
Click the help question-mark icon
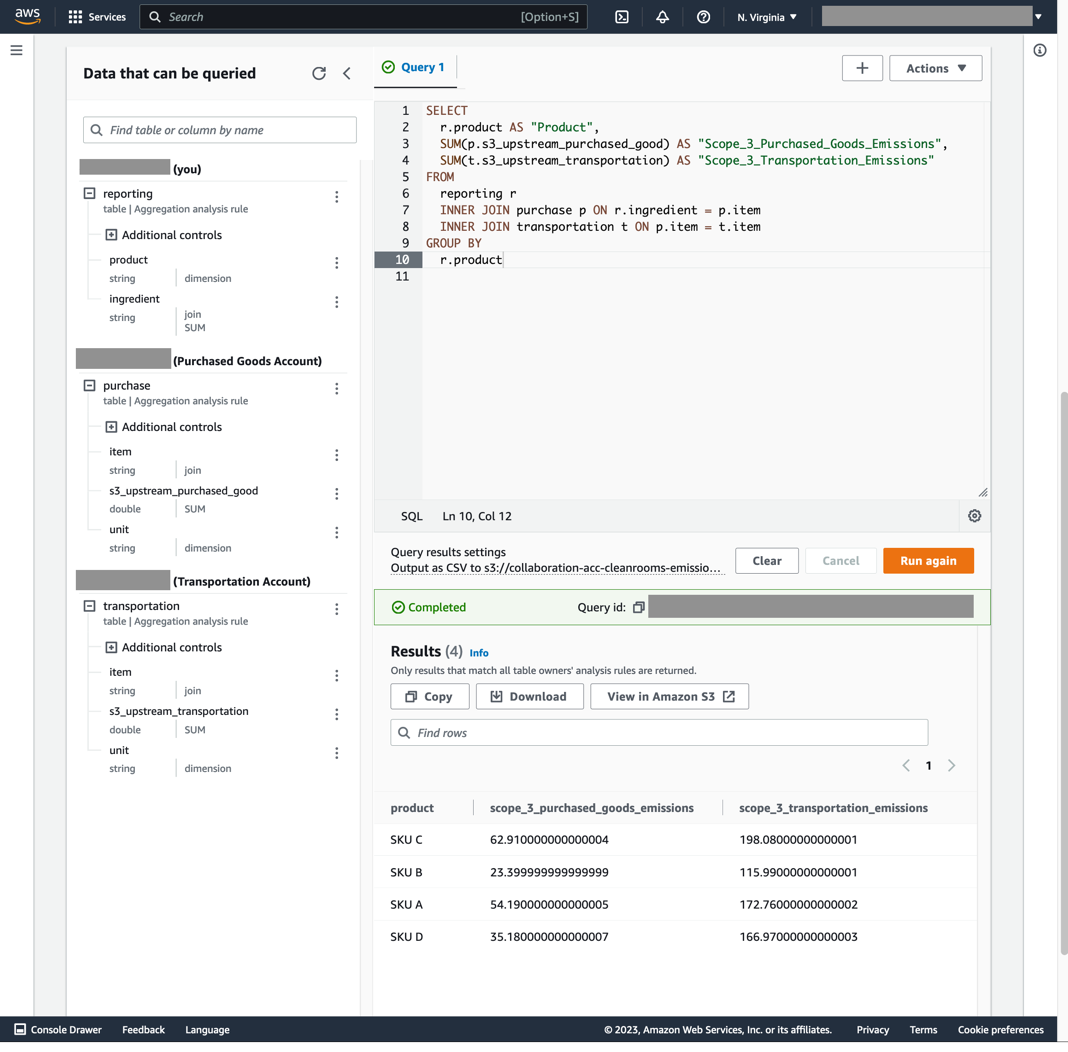coord(702,17)
